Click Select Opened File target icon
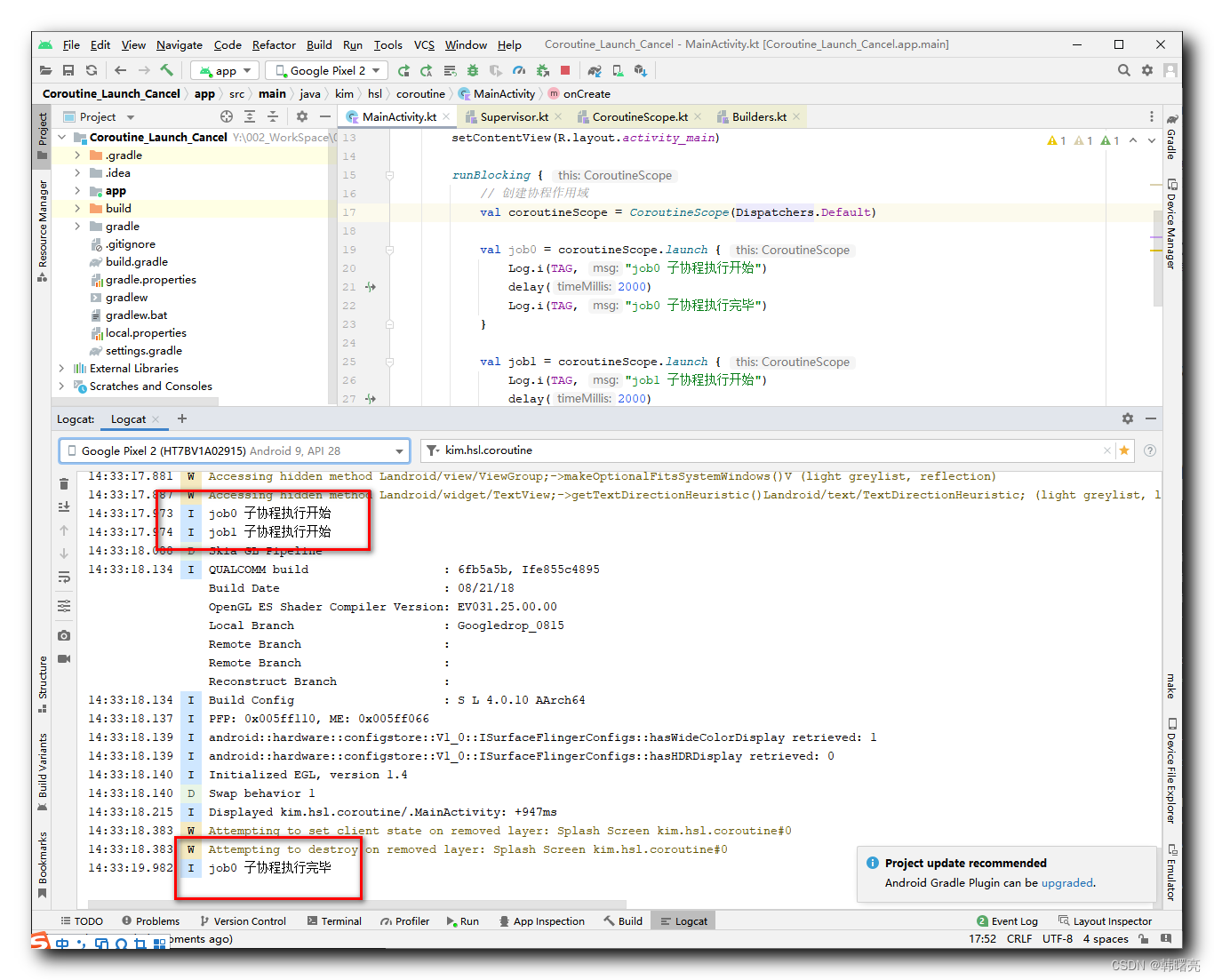Screen dimensions: 1214x980 227,116
